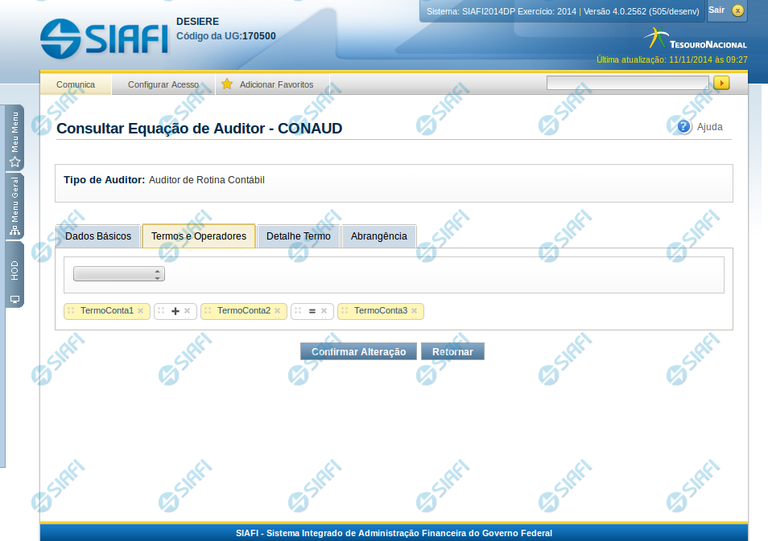Remove TermoConta1 with its X

click(141, 311)
